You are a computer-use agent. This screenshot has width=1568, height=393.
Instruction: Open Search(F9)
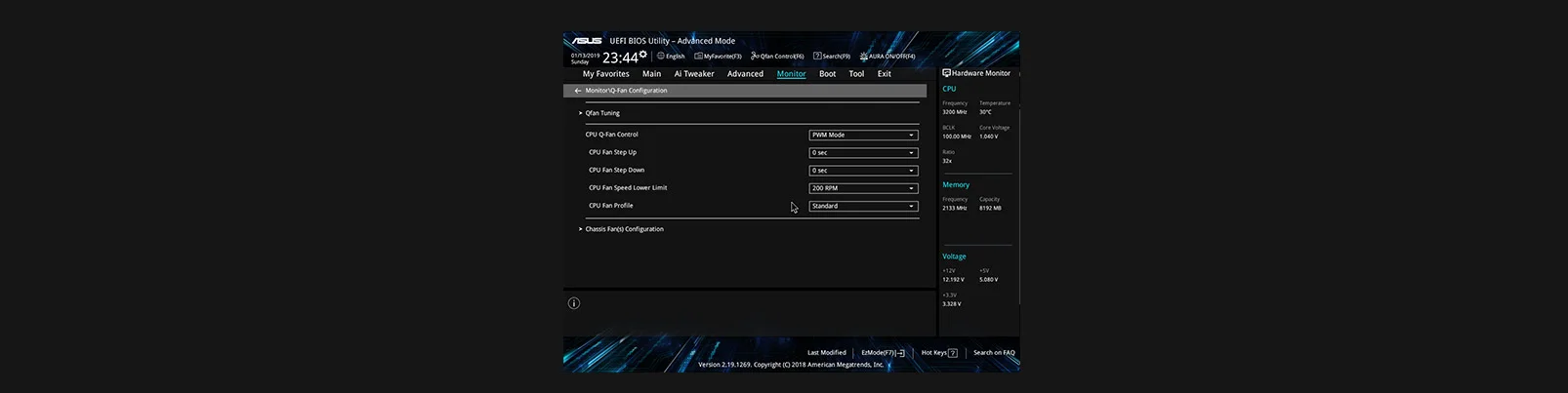[837, 57]
